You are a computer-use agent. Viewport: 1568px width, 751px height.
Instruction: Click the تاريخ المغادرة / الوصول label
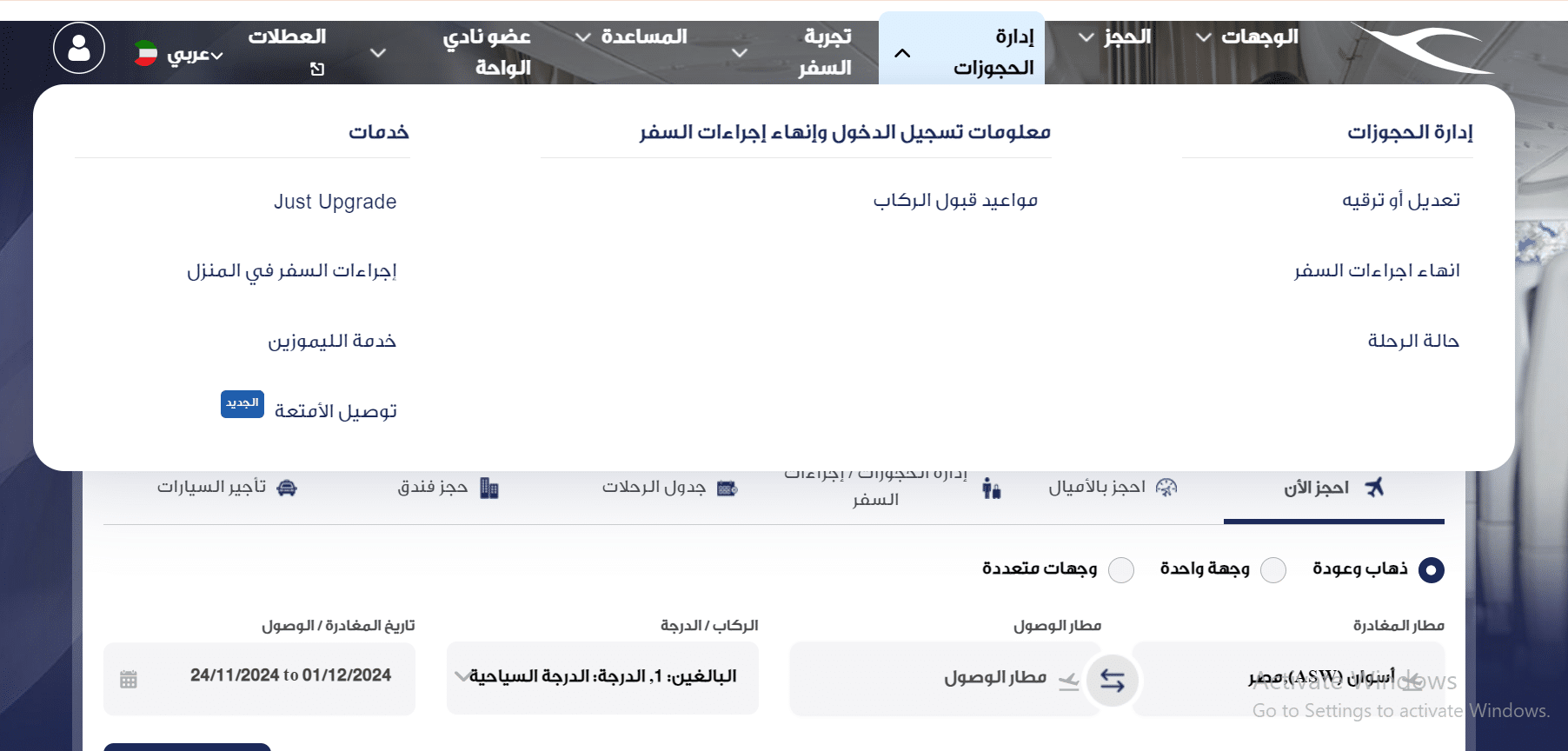point(338,626)
